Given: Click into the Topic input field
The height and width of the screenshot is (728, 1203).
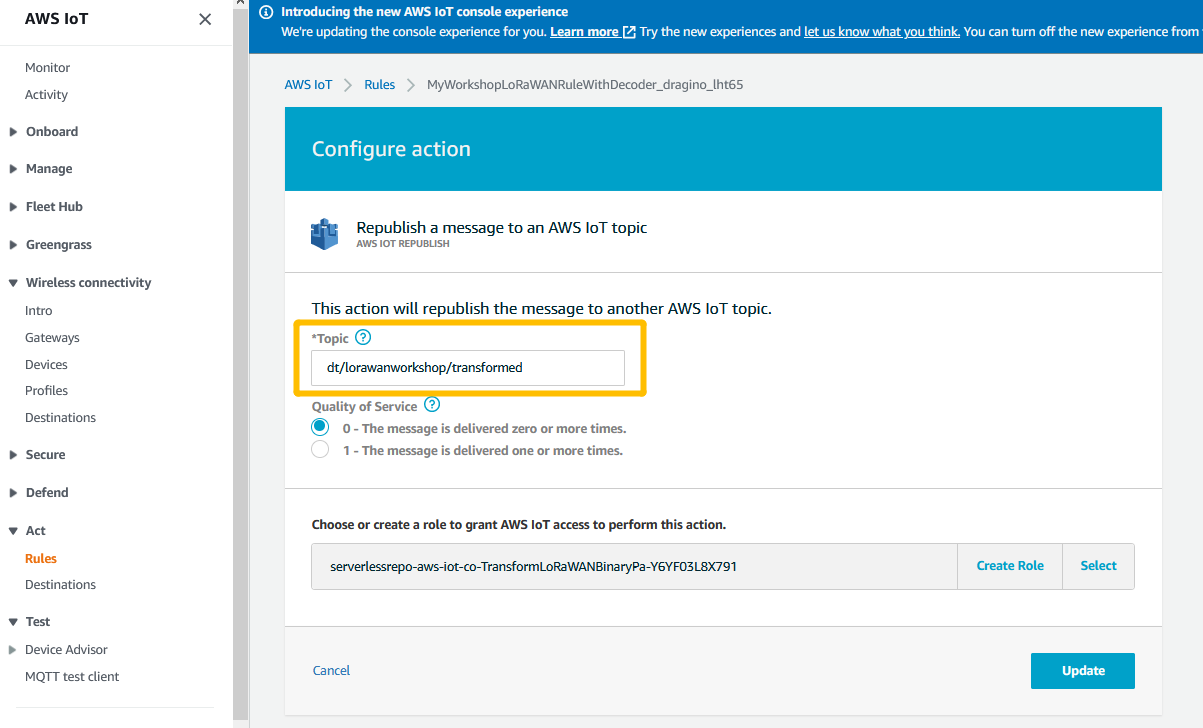Looking at the screenshot, I should 468,368.
